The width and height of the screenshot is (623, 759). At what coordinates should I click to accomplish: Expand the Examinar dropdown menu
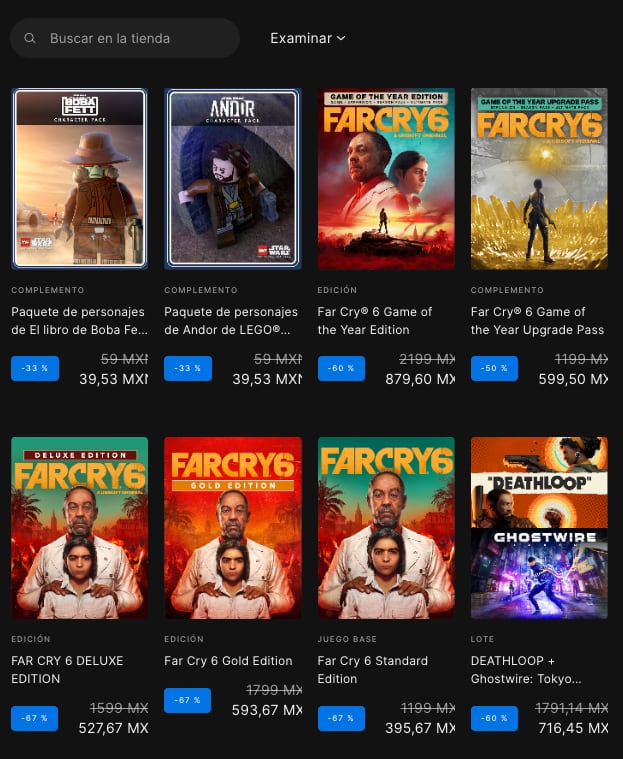pyautogui.click(x=308, y=38)
